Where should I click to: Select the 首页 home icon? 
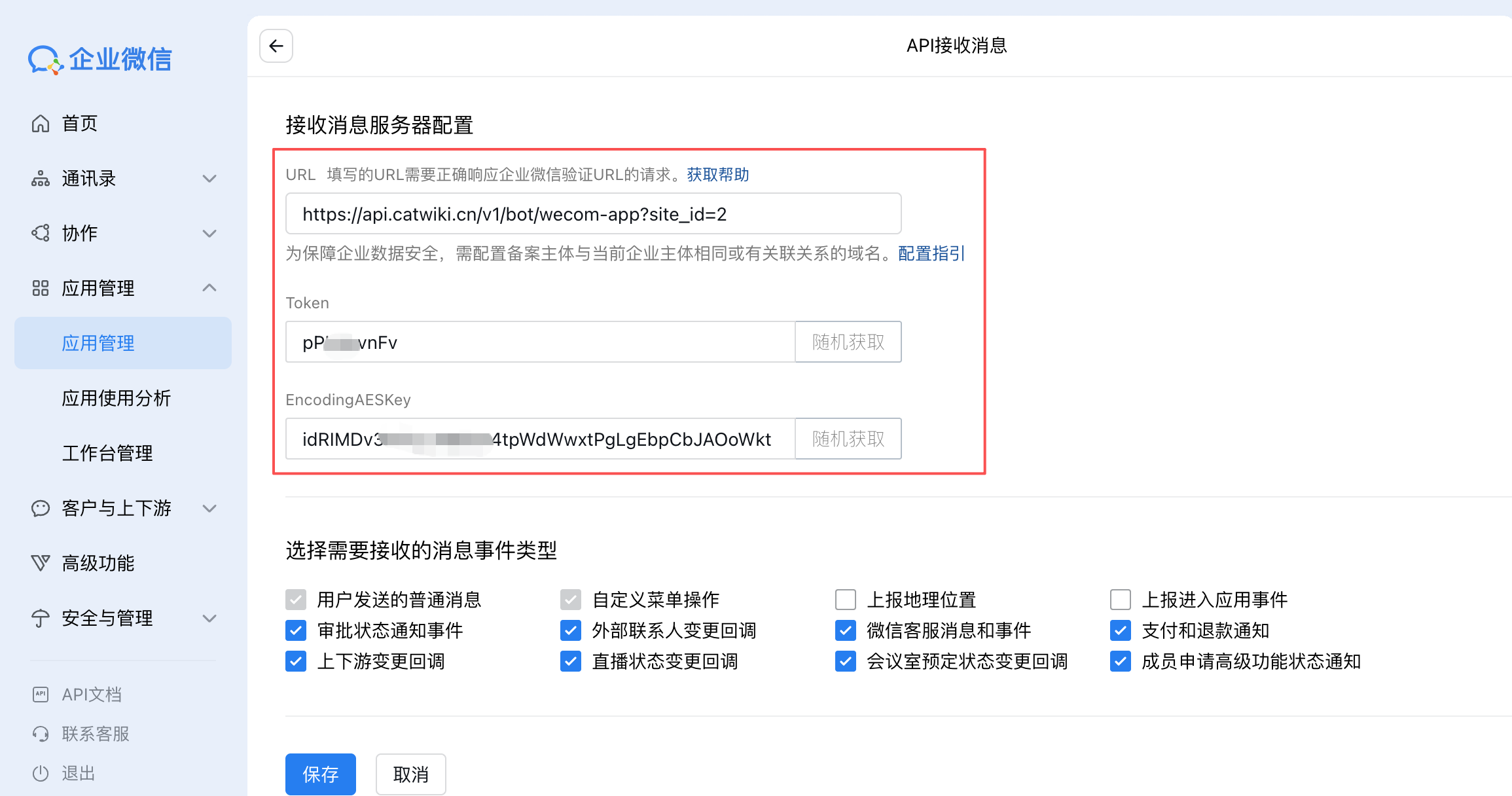[41, 123]
